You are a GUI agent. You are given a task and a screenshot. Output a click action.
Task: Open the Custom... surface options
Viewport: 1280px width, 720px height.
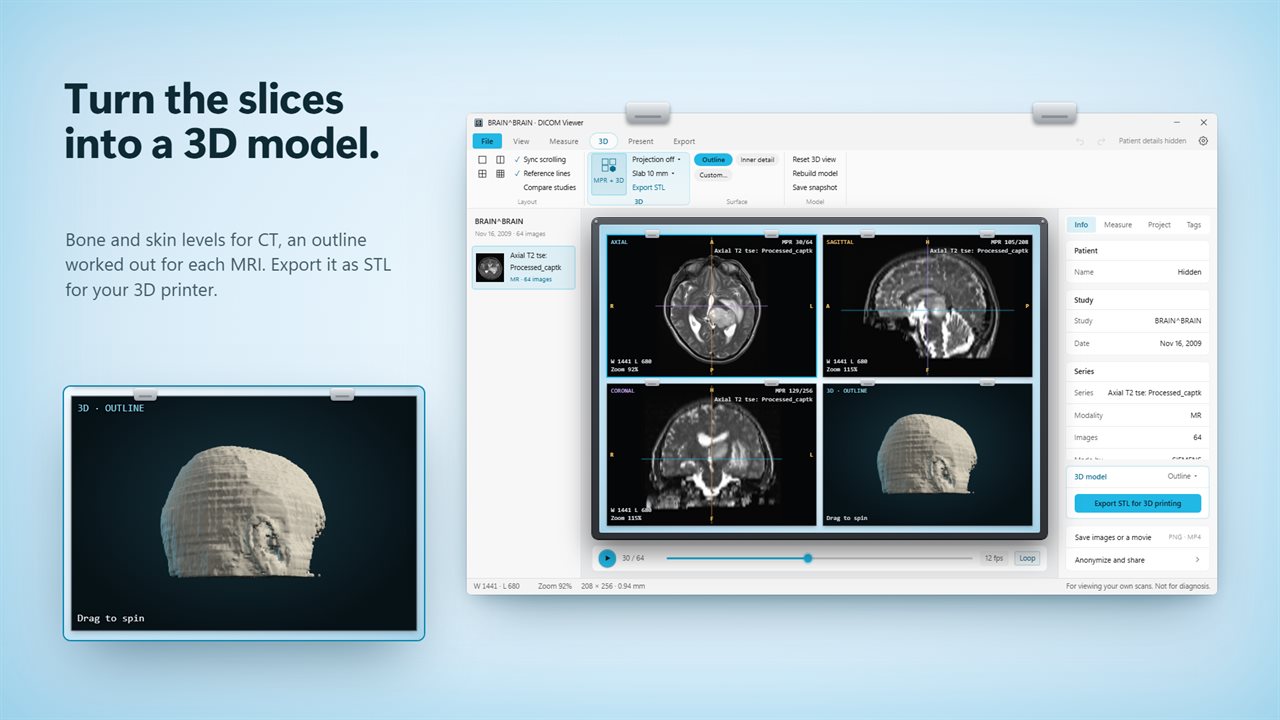pyautogui.click(x=713, y=175)
